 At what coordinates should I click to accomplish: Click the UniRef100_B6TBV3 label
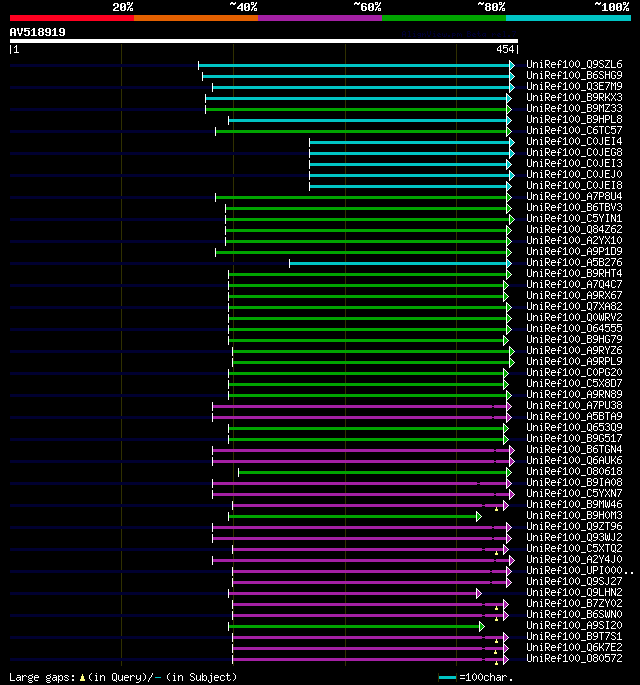[x=574, y=208]
